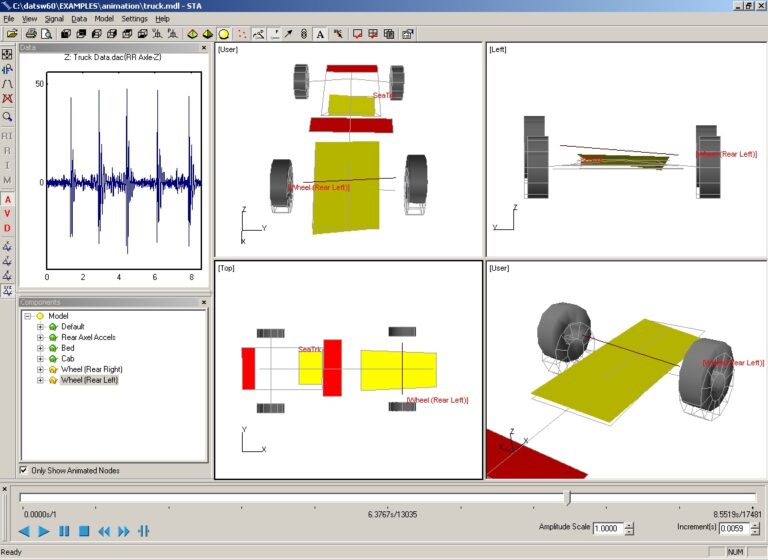Click the red crossed curve icon

[x=7, y=98]
